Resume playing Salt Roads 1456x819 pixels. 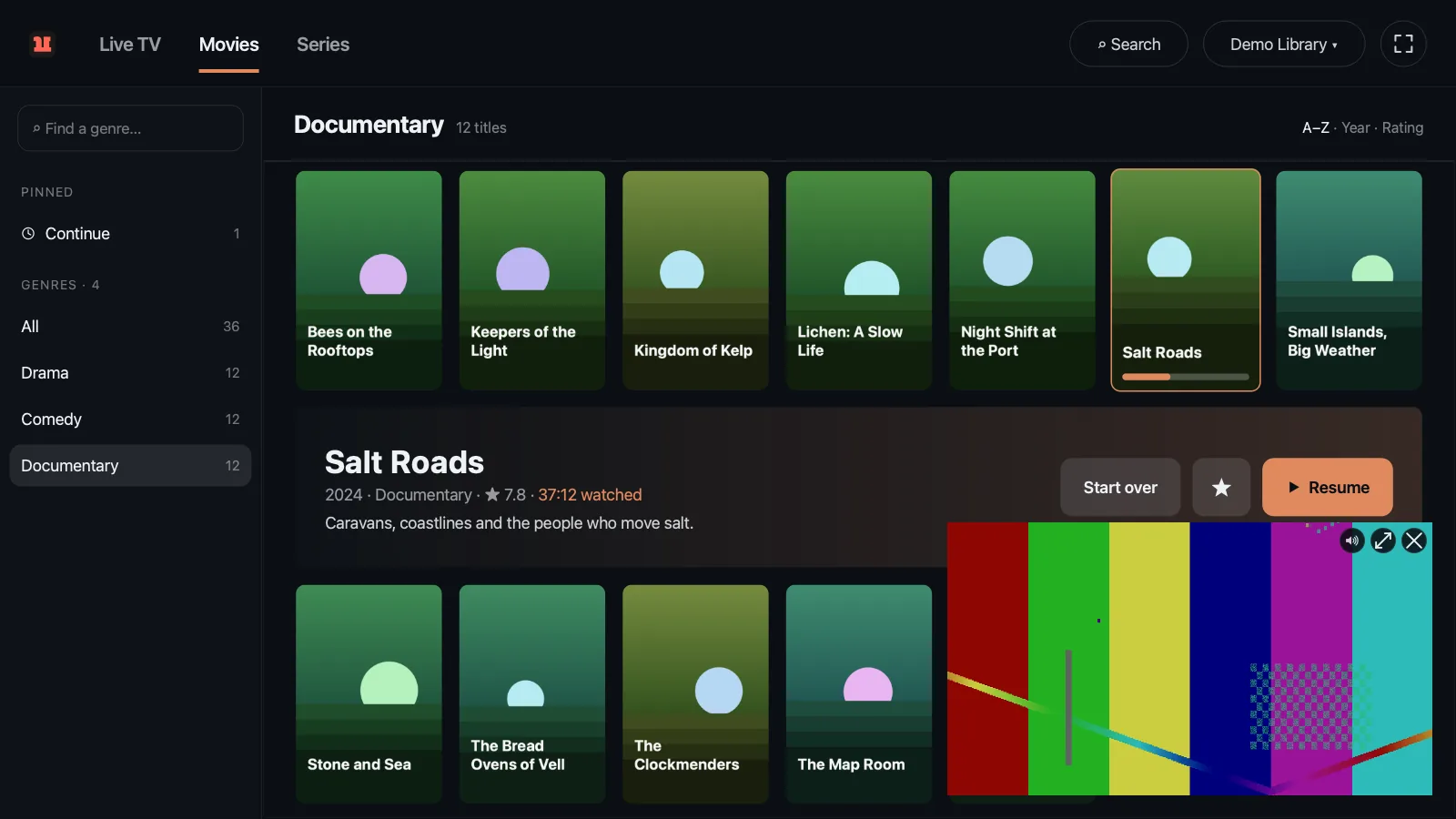click(x=1328, y=488)
